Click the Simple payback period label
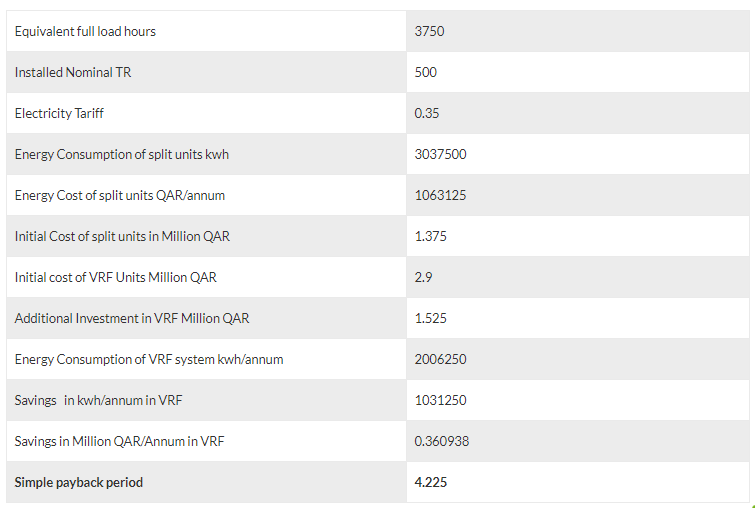 (x=79, y=482)
